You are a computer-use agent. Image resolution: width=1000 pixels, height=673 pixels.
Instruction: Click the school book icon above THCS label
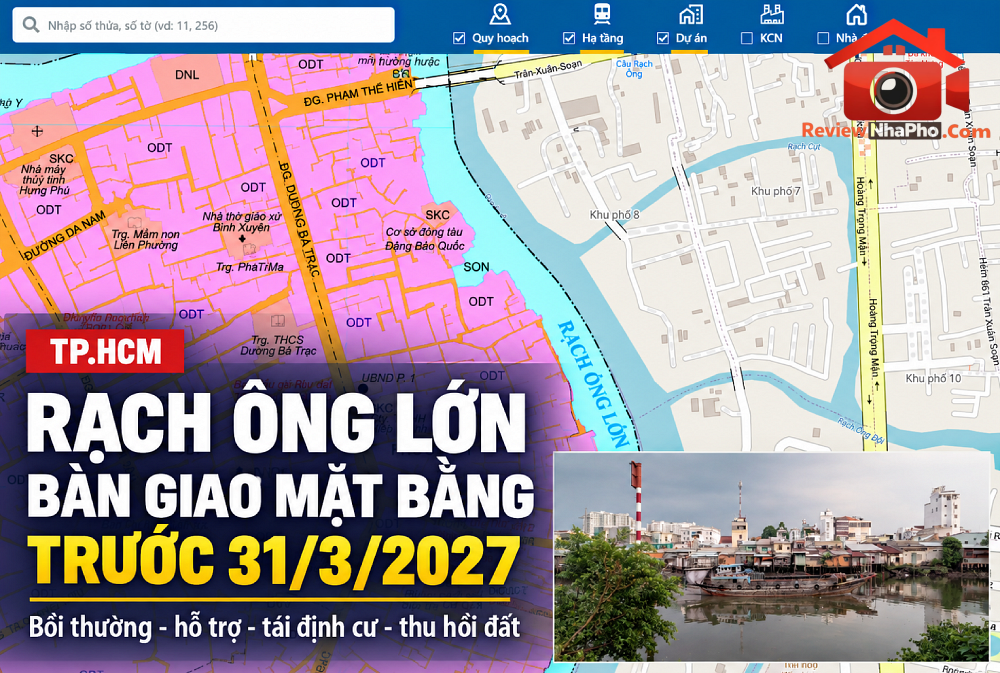(277, 321)
